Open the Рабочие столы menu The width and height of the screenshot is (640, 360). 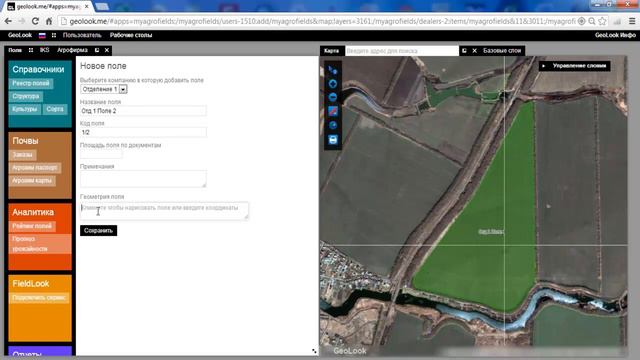pyautogui.click(x=131, y=36)
